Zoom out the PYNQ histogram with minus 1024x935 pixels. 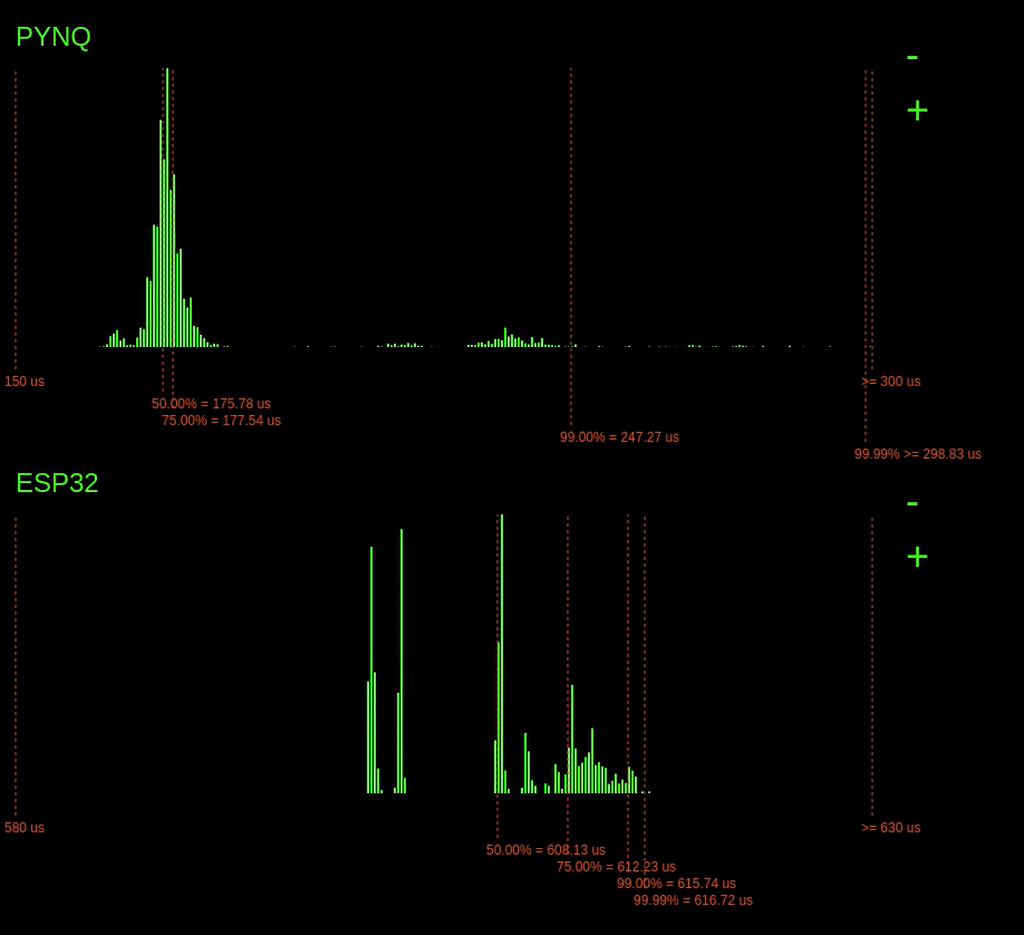coord(912,58)
